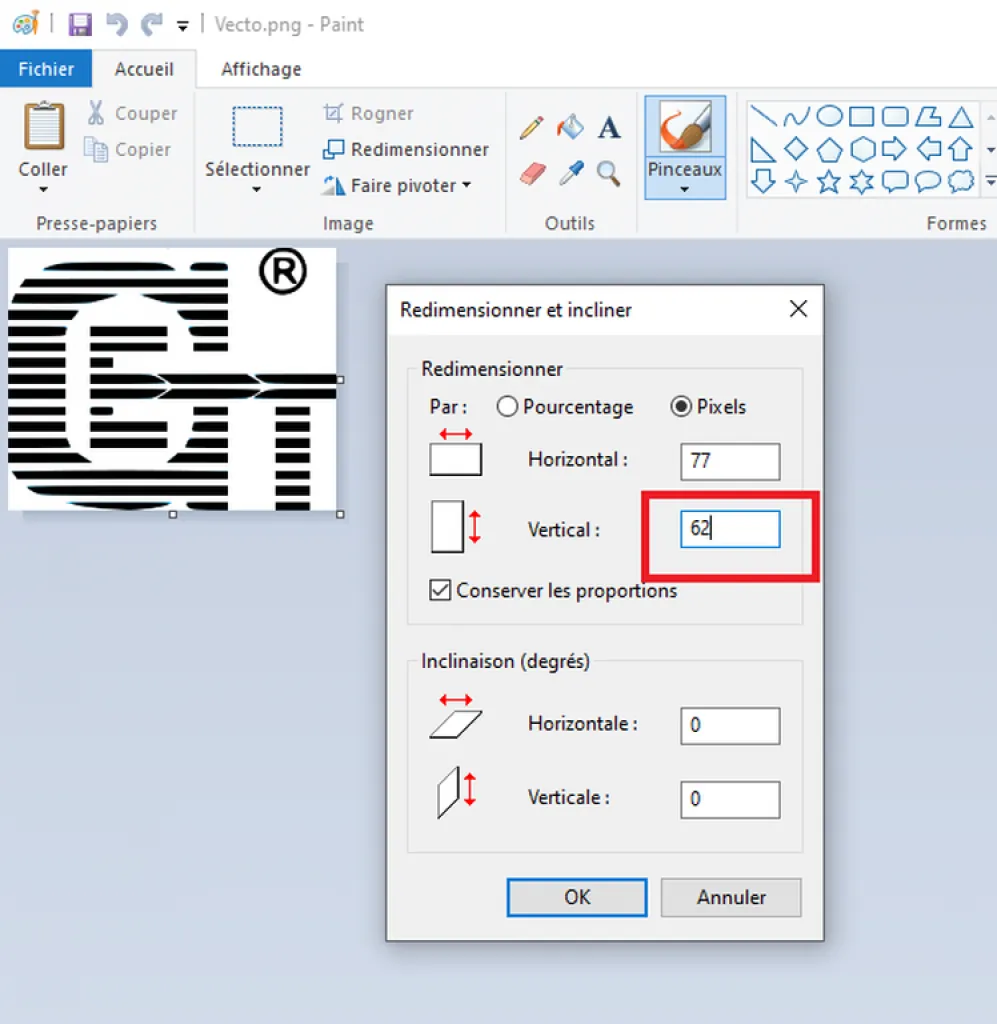Image resolution: width=997 pixels, height=1024 pixels.
Task: Undo the last action from title bar
Action: (117, 25)
